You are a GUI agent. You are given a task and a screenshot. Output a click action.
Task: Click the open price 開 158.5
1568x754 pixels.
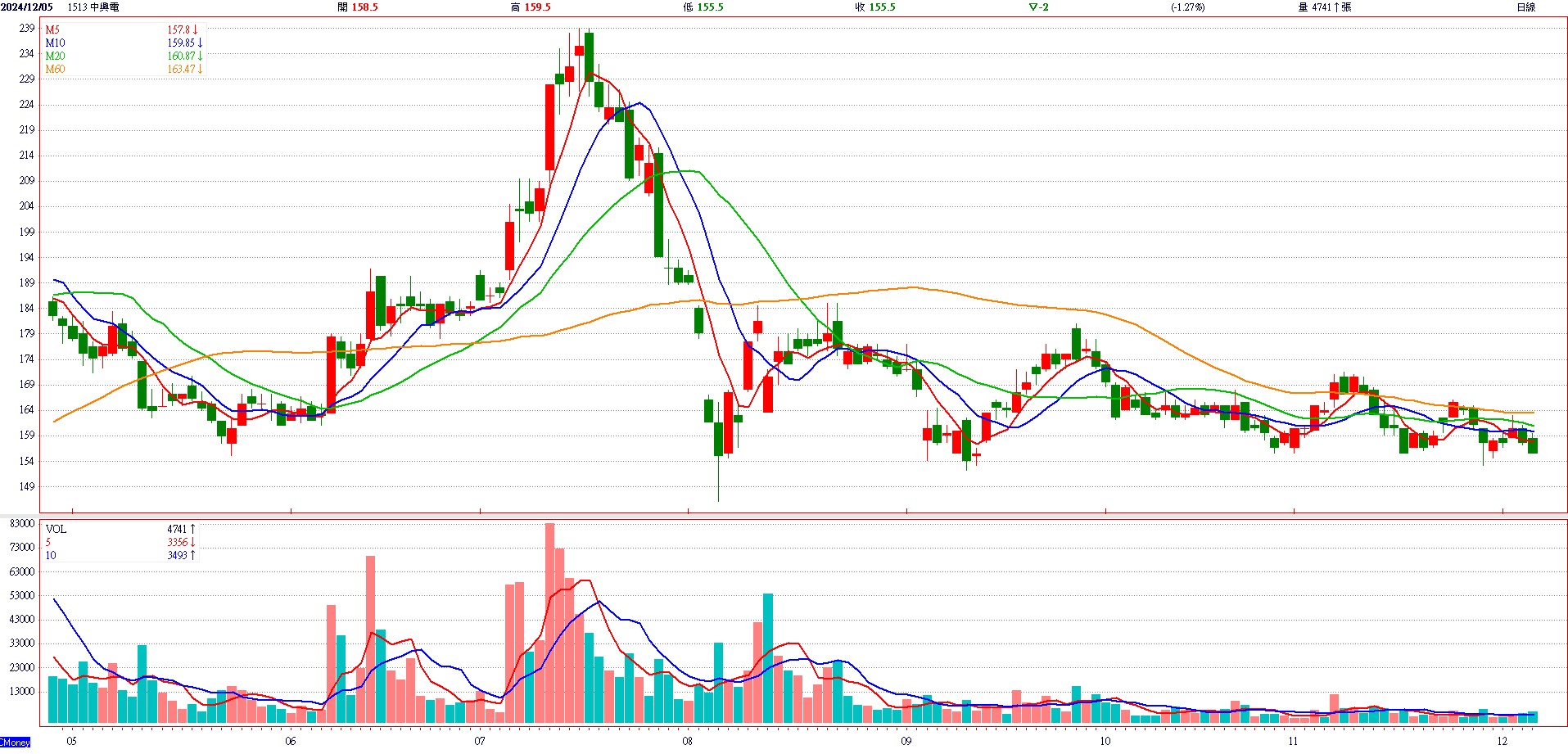(358, 7)
